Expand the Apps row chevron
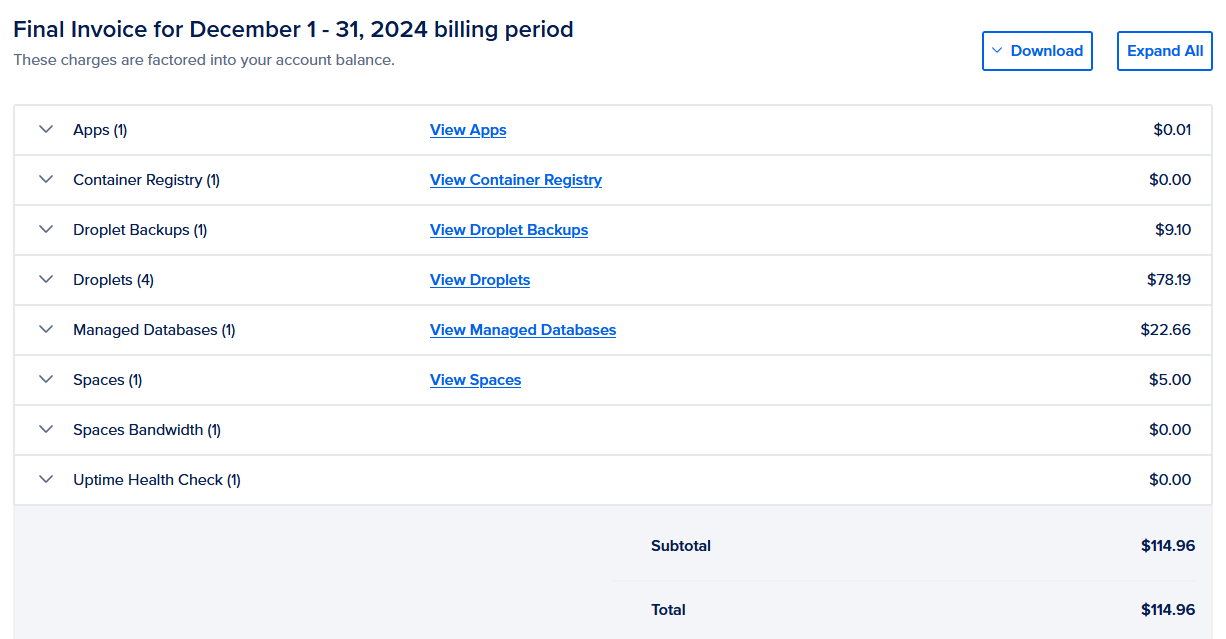1226x639 pixels. [x=45, y=130]
